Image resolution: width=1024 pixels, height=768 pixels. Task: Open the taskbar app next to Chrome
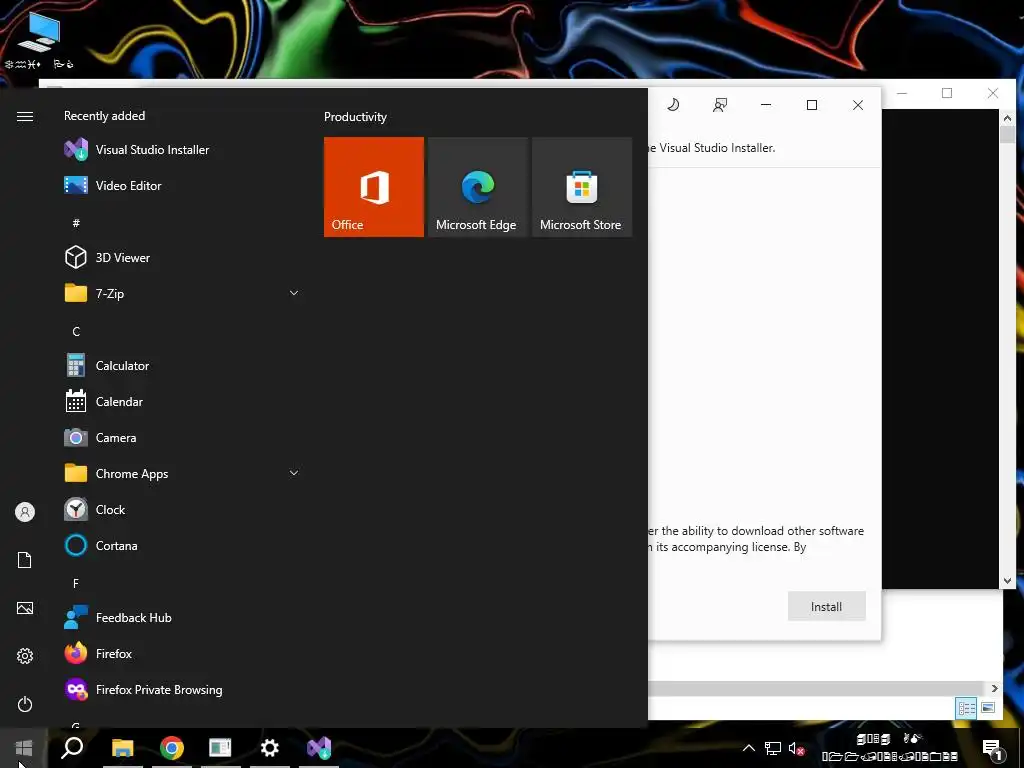pos(220,748)
